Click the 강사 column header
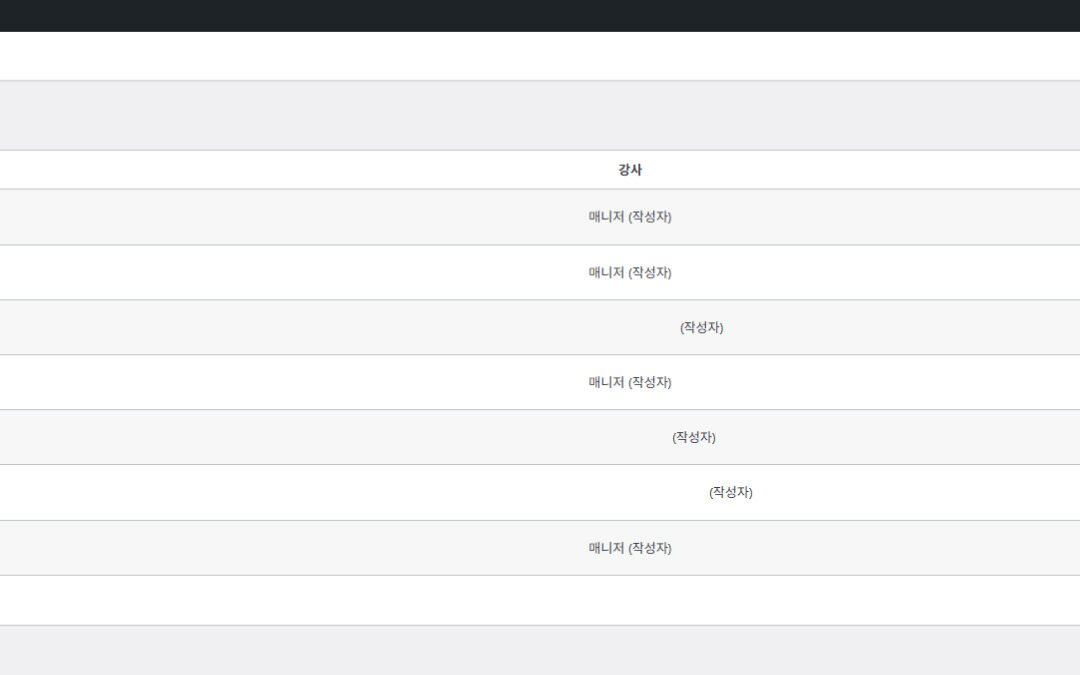Viewport: 1080px width, 675px height. click(x=630, y=169)
